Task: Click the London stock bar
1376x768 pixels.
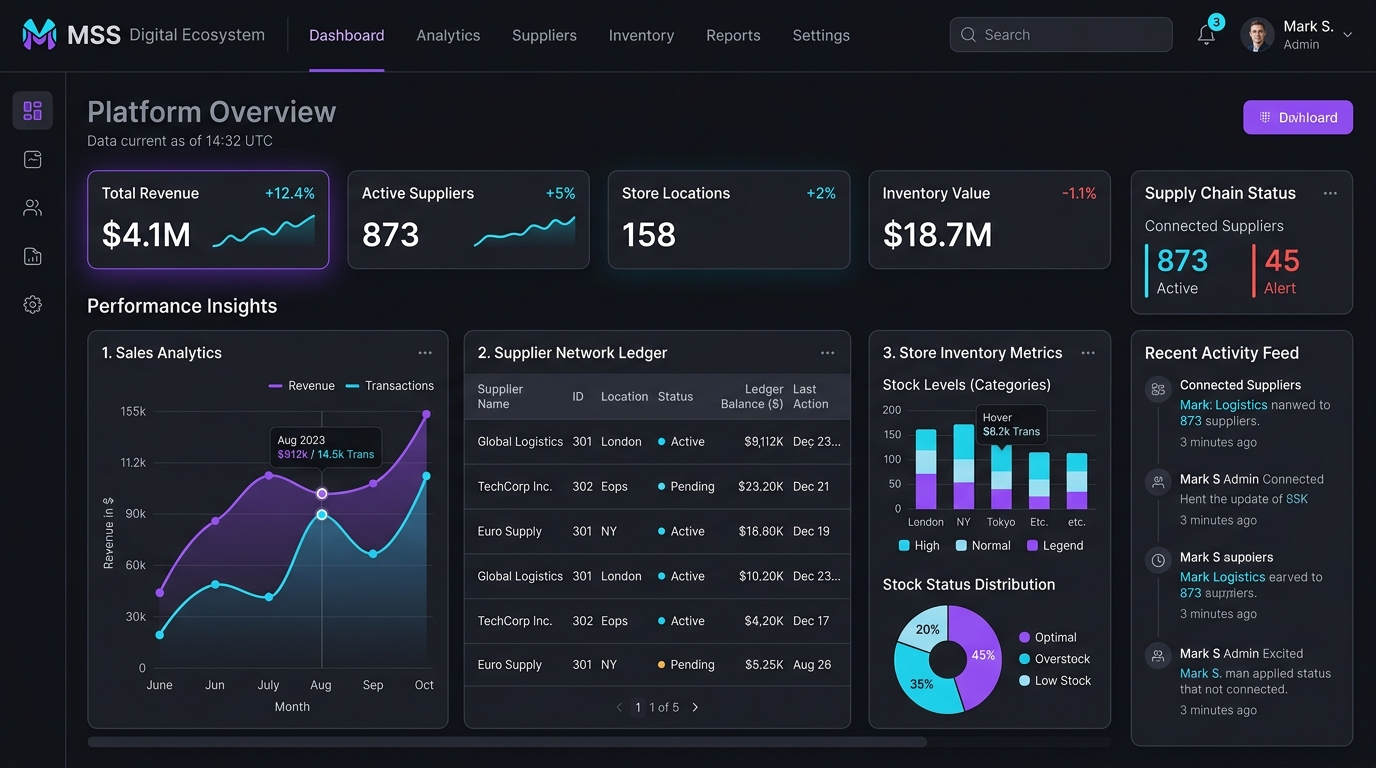Action: point(926,469)
